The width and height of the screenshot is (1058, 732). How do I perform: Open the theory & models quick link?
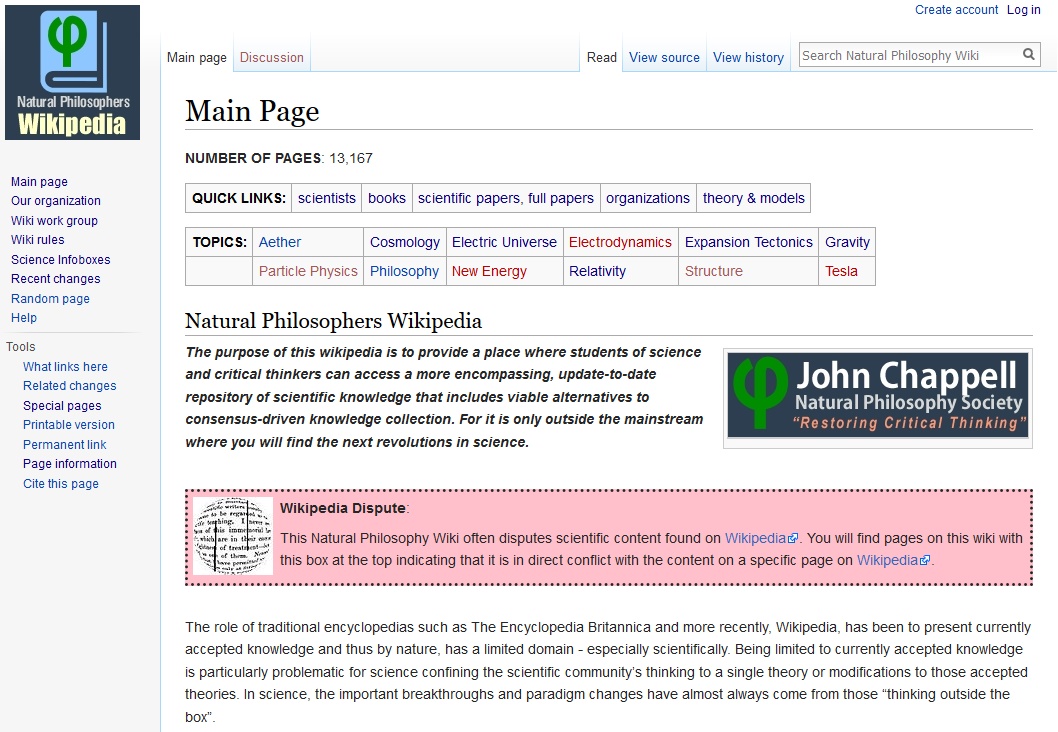coord(754,198)
